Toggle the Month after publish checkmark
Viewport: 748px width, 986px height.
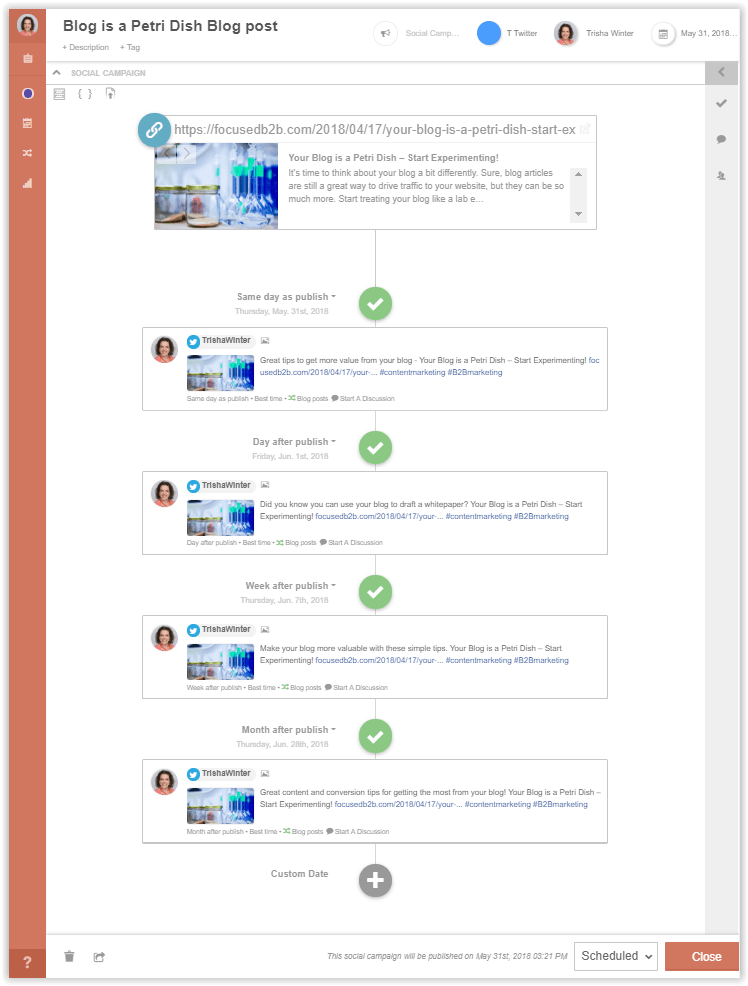click(375, 736)
